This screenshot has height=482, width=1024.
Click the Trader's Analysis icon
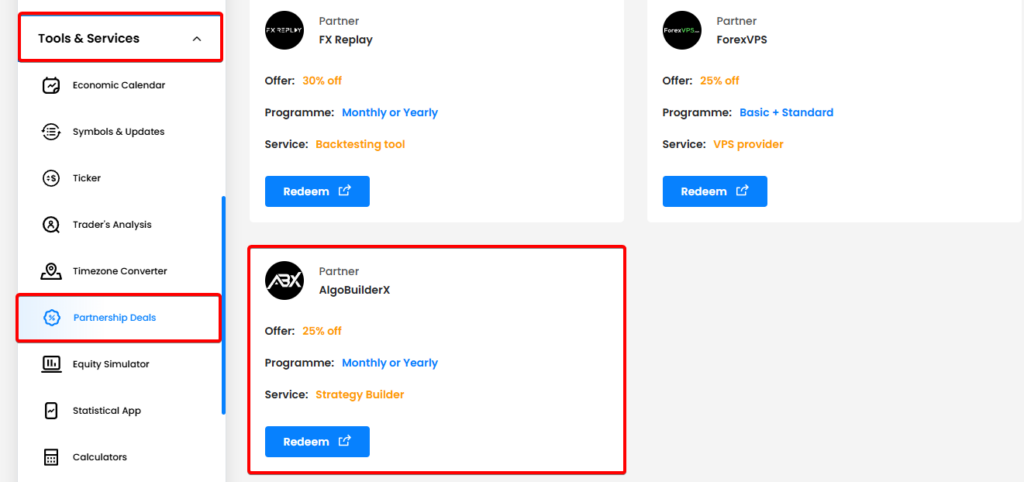point(51,224)
